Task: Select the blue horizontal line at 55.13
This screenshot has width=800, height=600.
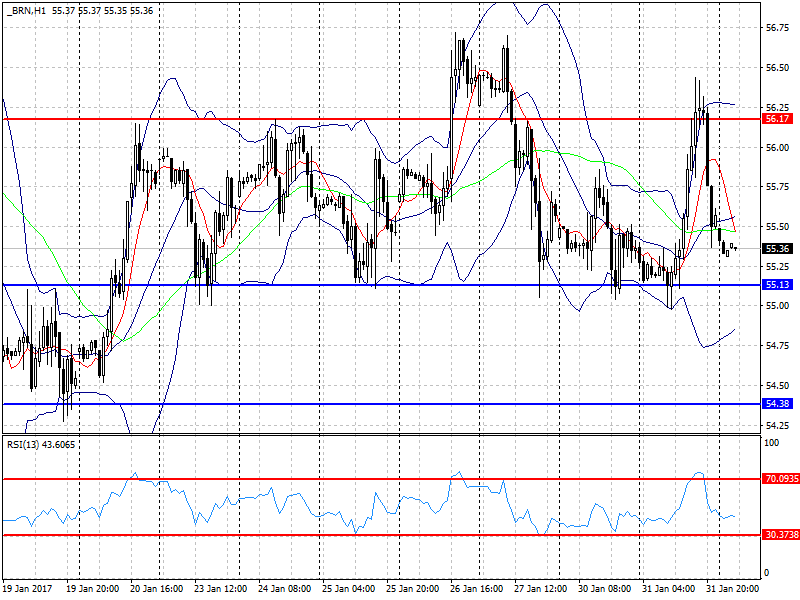Action: pyautogui.click(x=382, y=285)
